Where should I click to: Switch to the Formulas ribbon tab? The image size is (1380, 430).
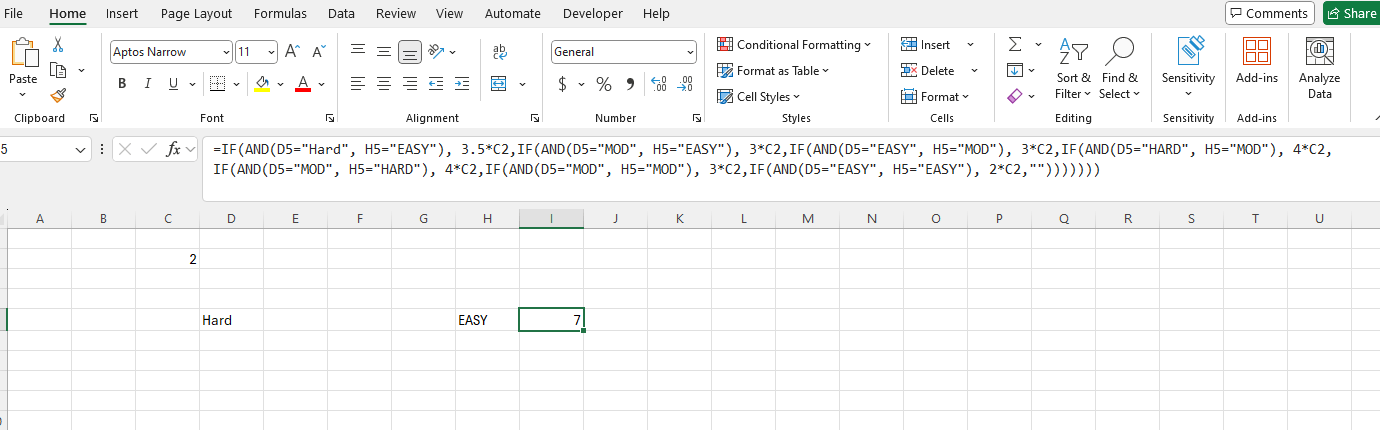tap(280, 14)
